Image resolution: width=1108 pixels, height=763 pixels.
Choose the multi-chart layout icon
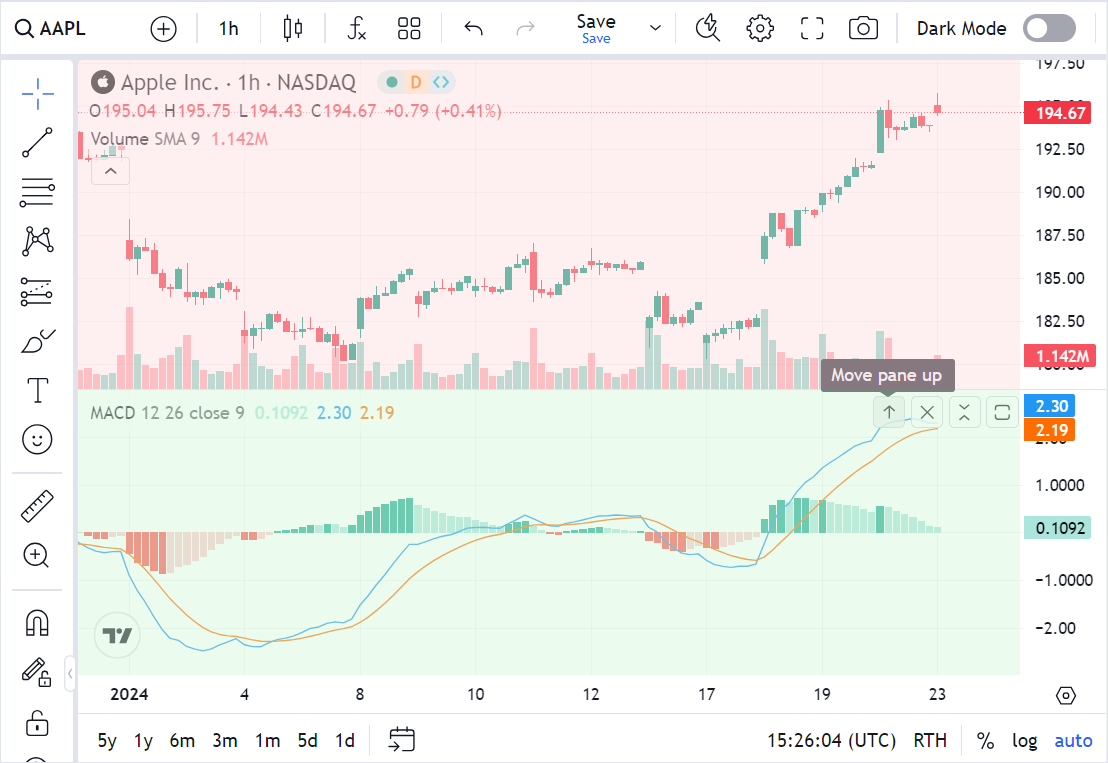pyautogui.click(x=408, y=28)
